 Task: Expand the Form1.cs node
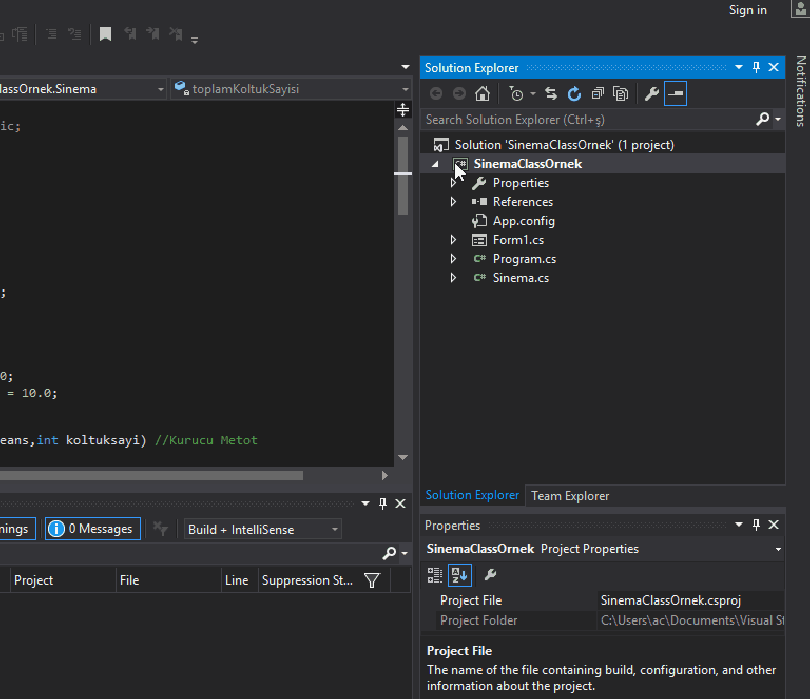(x=453, y=240)
